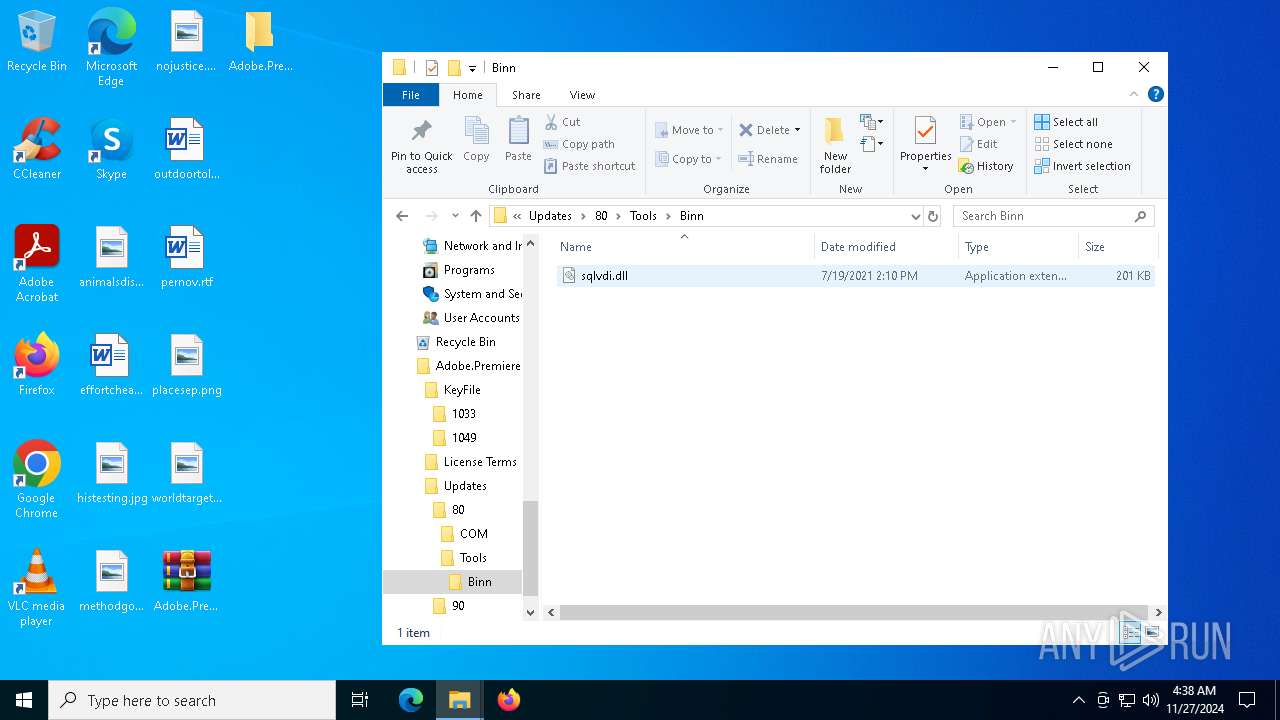Click Select none in Select group
The width and height of the screenshot is (1280, 720).
(x=1072, y=144)
